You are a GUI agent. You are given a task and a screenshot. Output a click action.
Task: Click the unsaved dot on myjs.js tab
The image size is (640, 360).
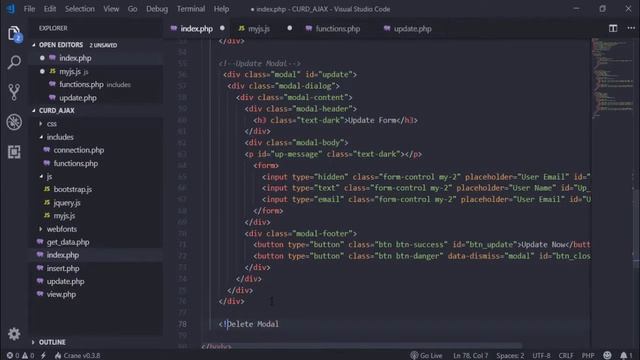coord(289,29)
